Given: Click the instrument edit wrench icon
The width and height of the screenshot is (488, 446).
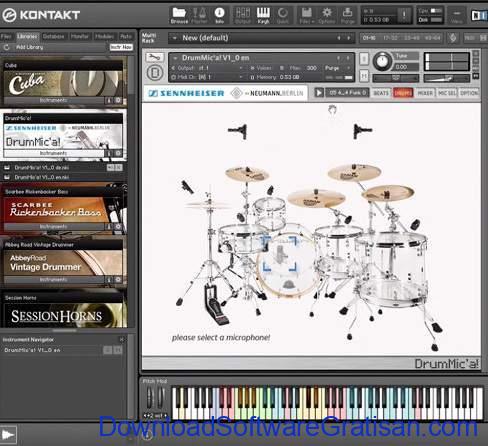Looking at the screenshot, I should pyautogui.click(x=154, y=57).
